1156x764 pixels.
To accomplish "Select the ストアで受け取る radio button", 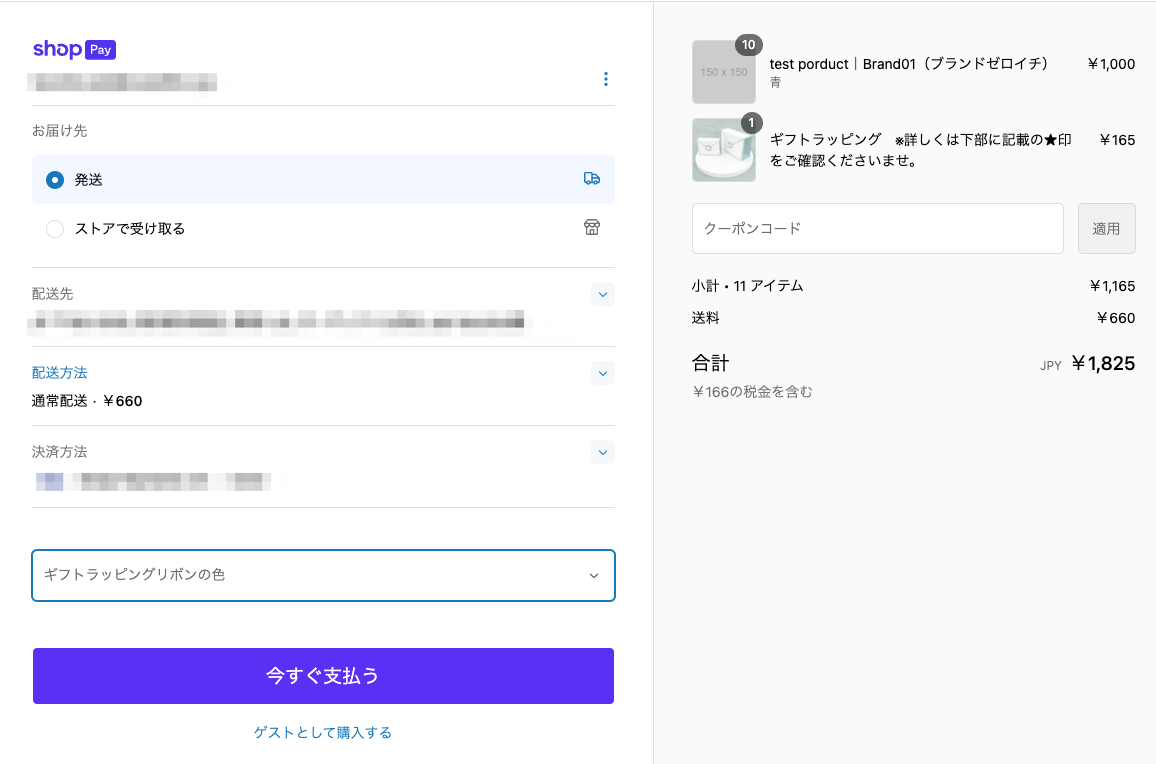I will point(55,229).
